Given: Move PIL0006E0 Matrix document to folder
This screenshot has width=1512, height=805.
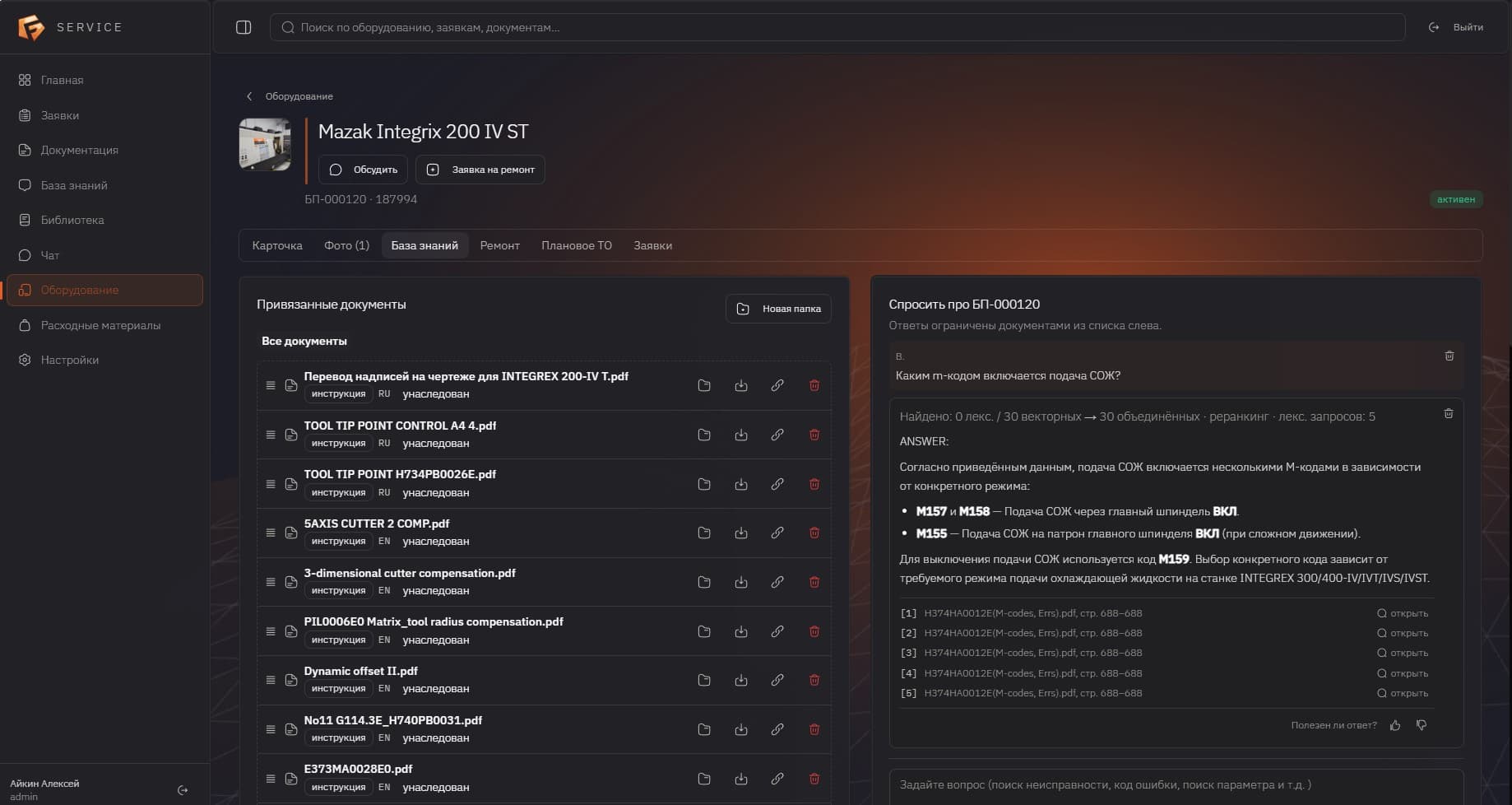Looking at the screenshot, I should [704, 631].
